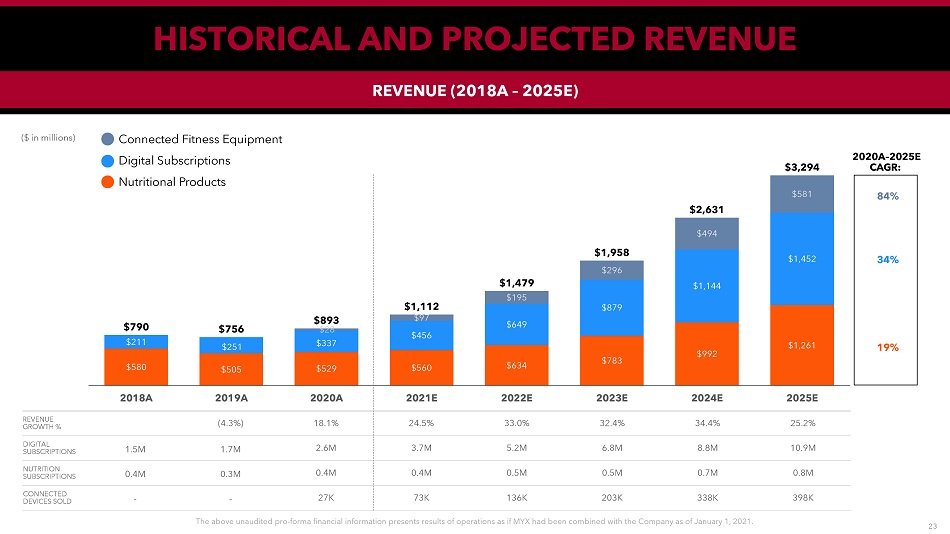Viewport: 950px width, 534px height.
Task: Select the slide title Historical and Projected Revenue
Action: (x=474, y=37)
